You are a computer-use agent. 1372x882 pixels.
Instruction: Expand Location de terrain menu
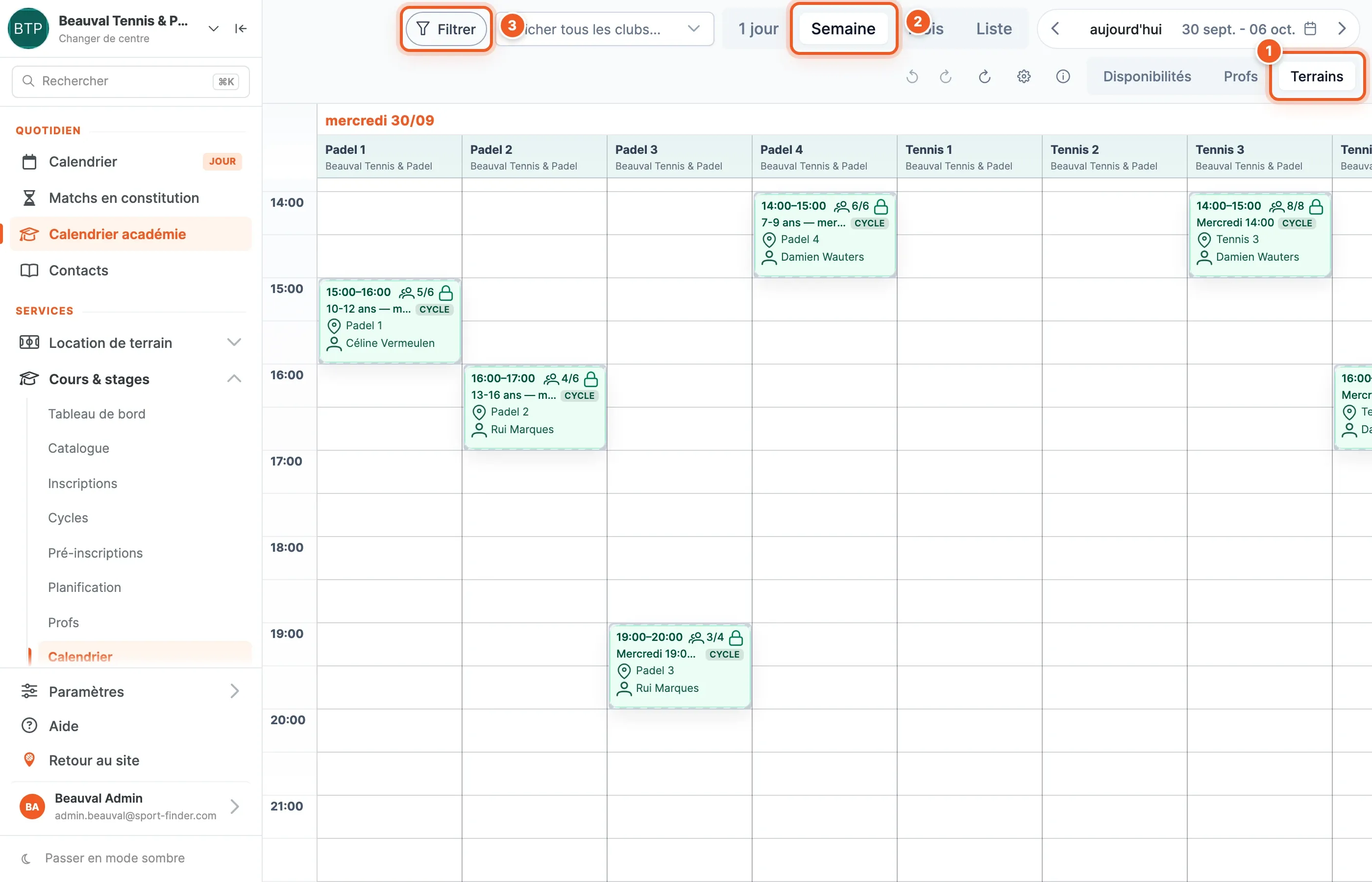(x=130, y=343)
